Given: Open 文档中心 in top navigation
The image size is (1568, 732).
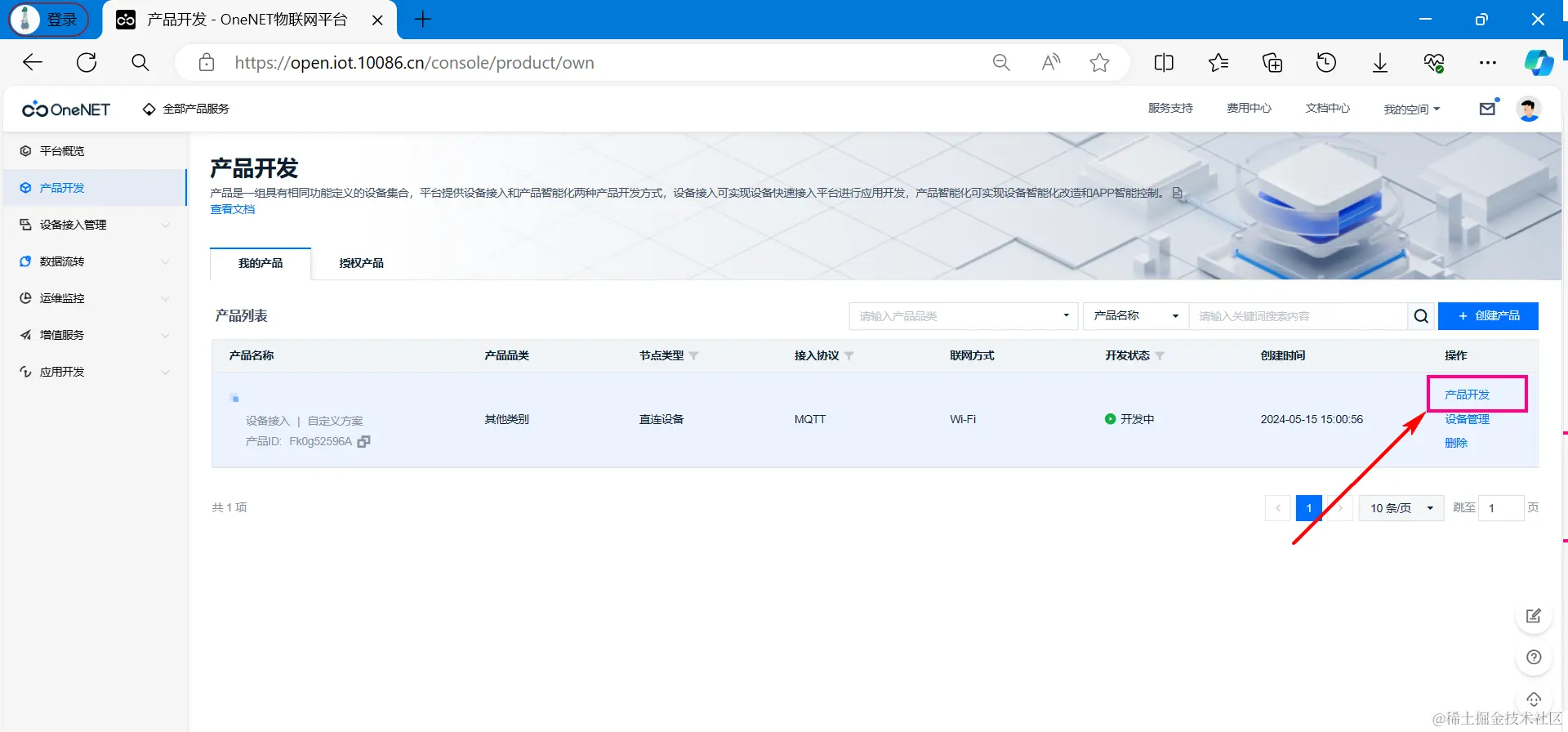Looking at the screenshot, I should 1327,108.
